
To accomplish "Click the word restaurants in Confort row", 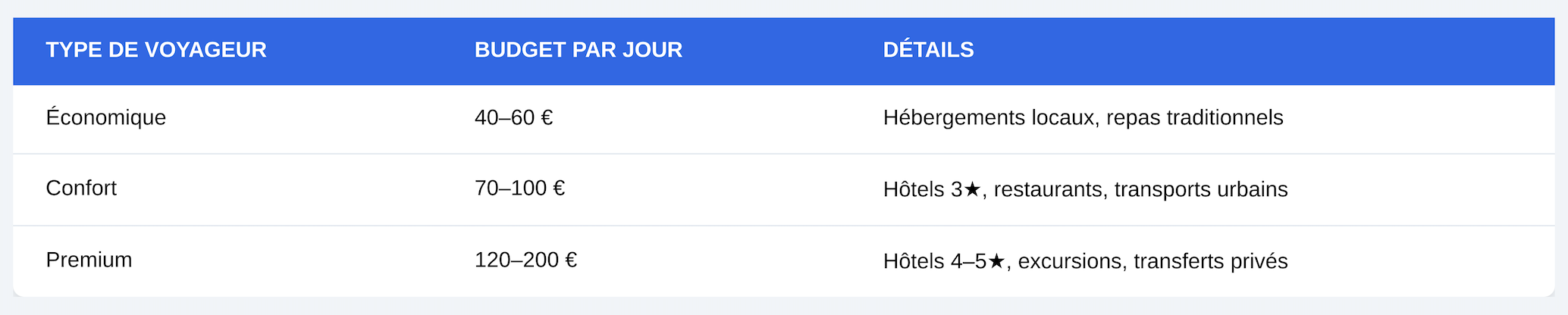I will (1048, 189).
